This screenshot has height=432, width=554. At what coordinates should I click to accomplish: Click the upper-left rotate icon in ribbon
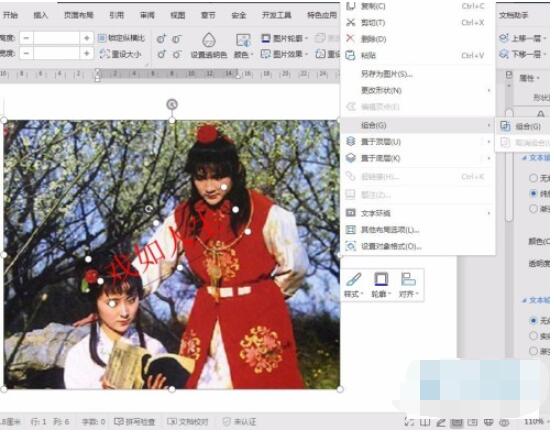coord(161,39)
